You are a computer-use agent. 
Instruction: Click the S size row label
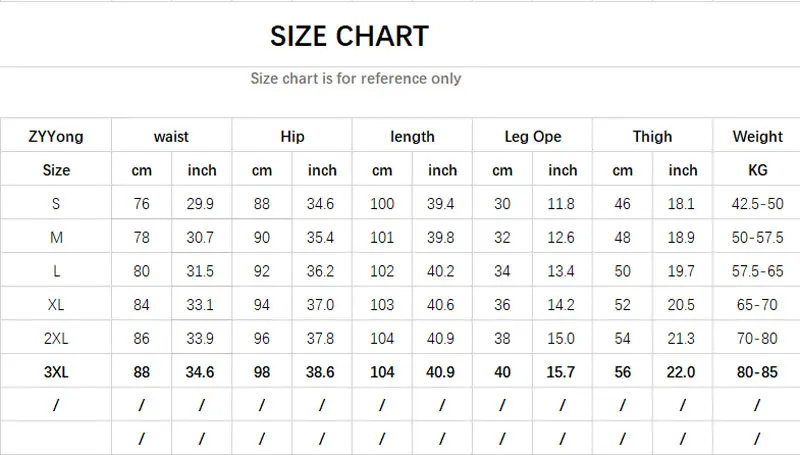tap(56, 204)
